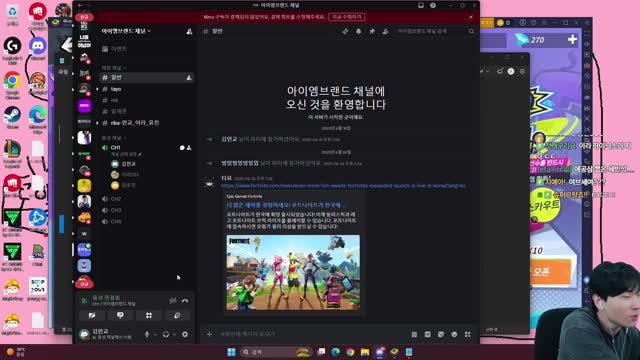
Task: Expand thread arrow beside tayo channel
Action: [x=98, y=89]
